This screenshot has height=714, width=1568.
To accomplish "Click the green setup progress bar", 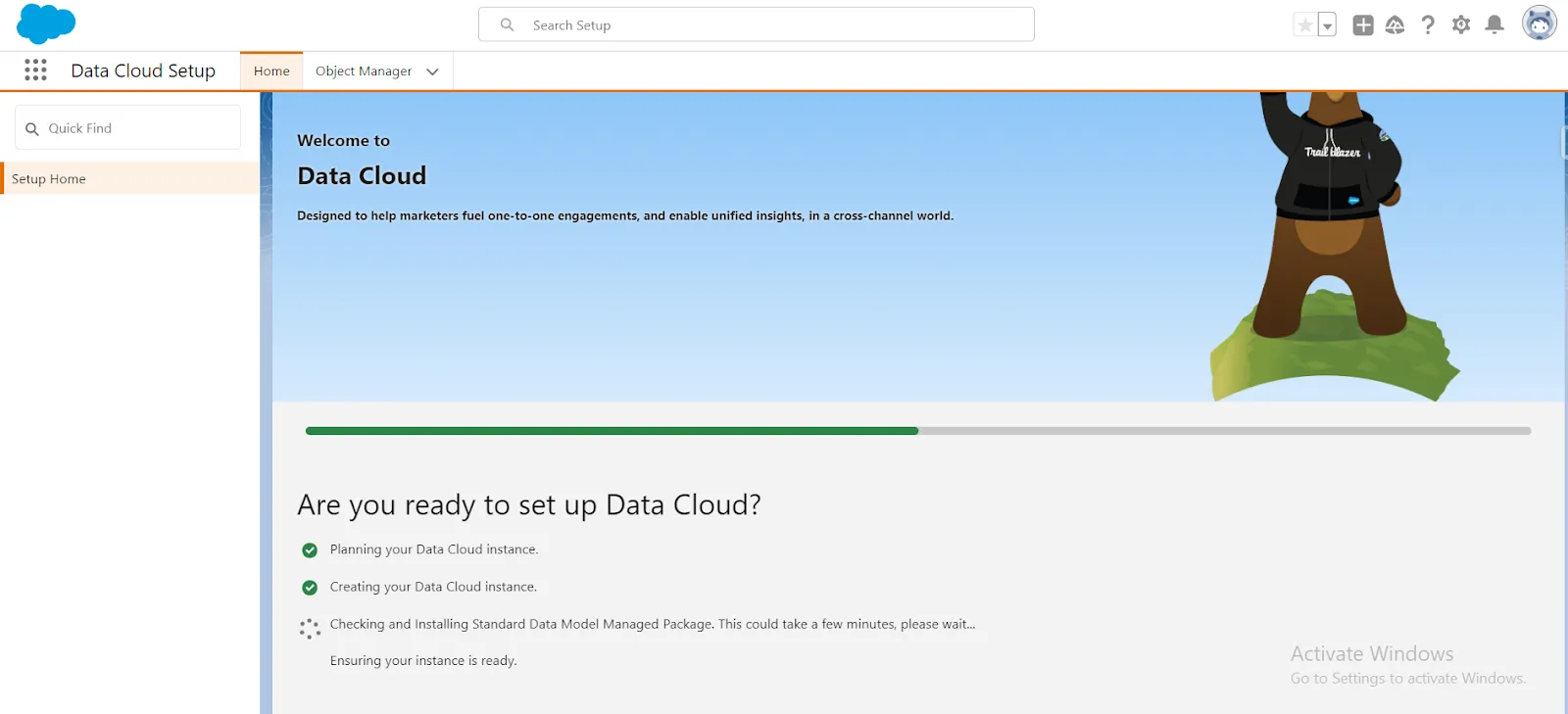I will point(612,431).
